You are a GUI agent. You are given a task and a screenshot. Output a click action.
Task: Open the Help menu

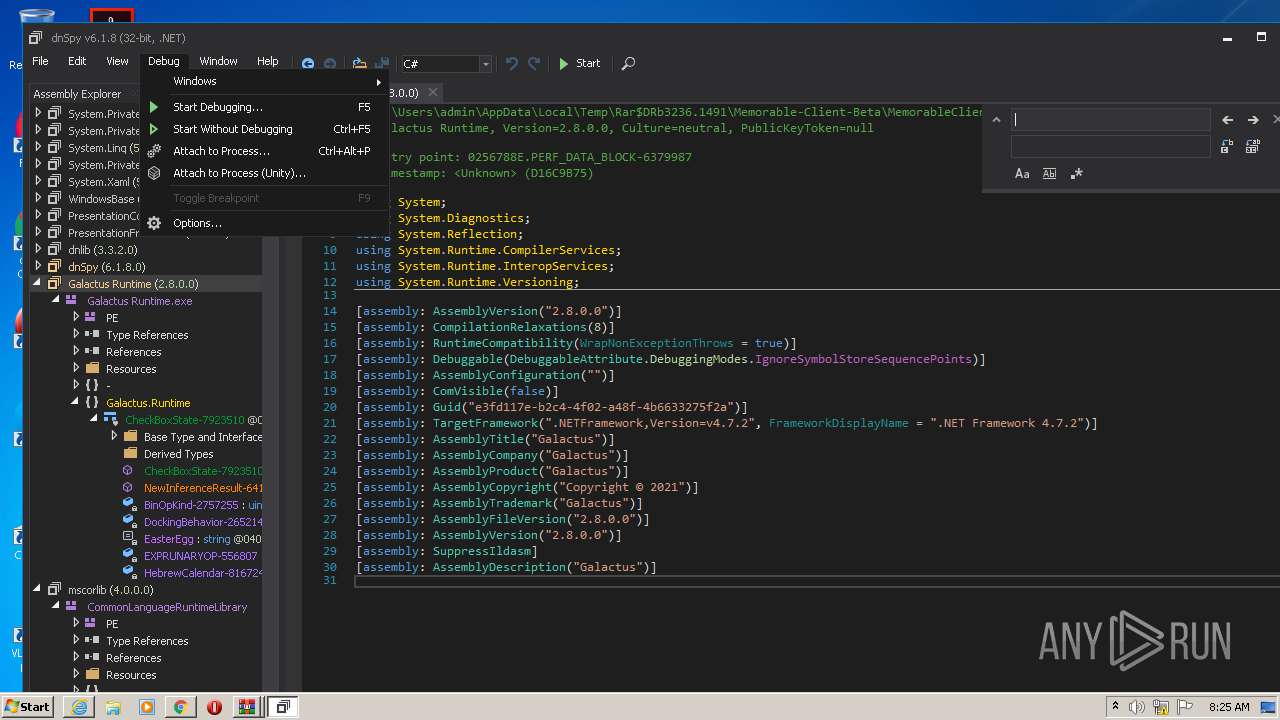click(x=268, y=61)
